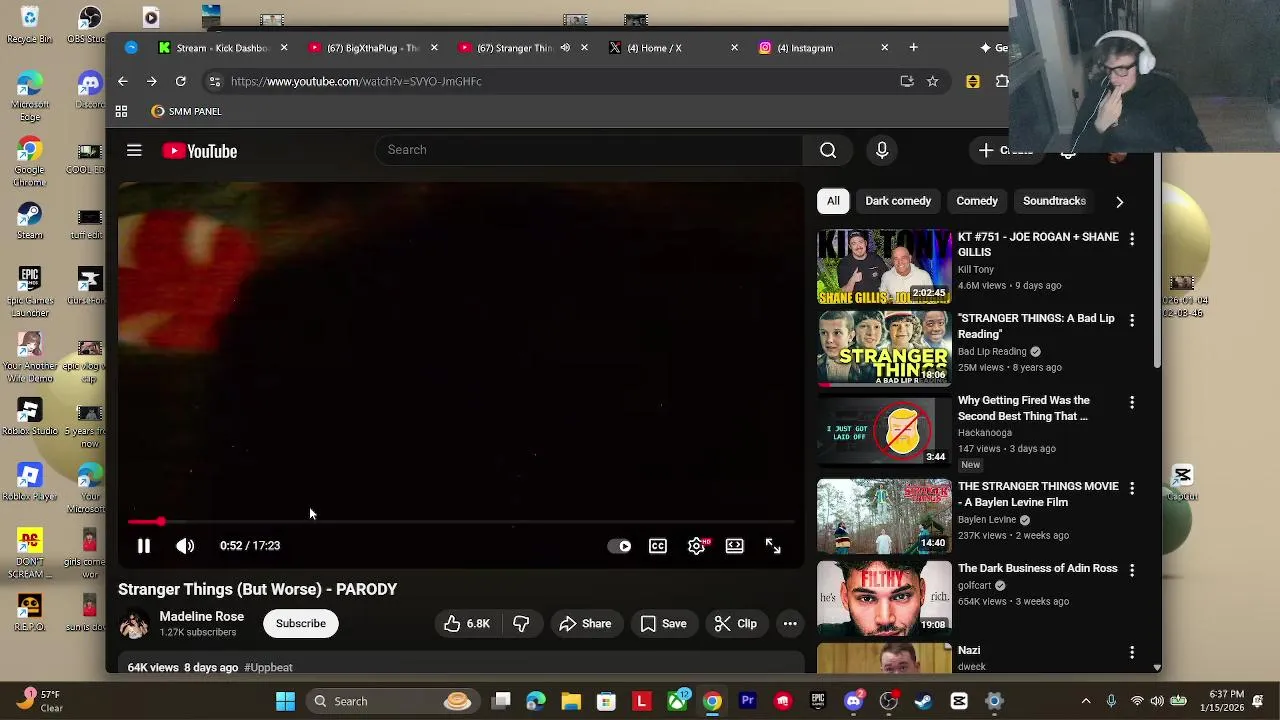Open options for Bad Lip Reading video
Screen dimensions: 1280x720
point(1132,321)
